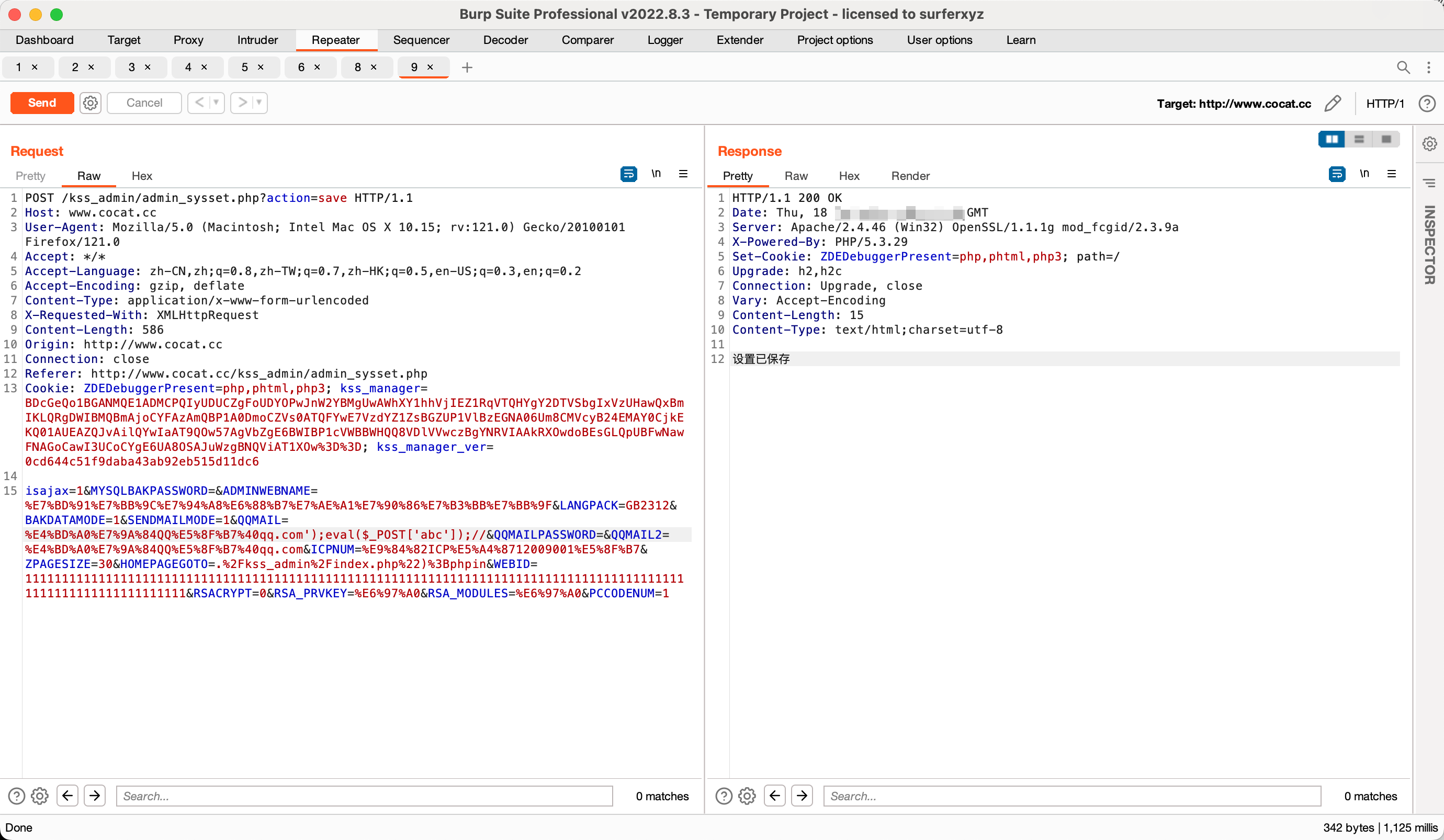Click the global search magnifier icon
Image resolution: width=1444 pixels, height=840 pixels.
point(1403,67)
